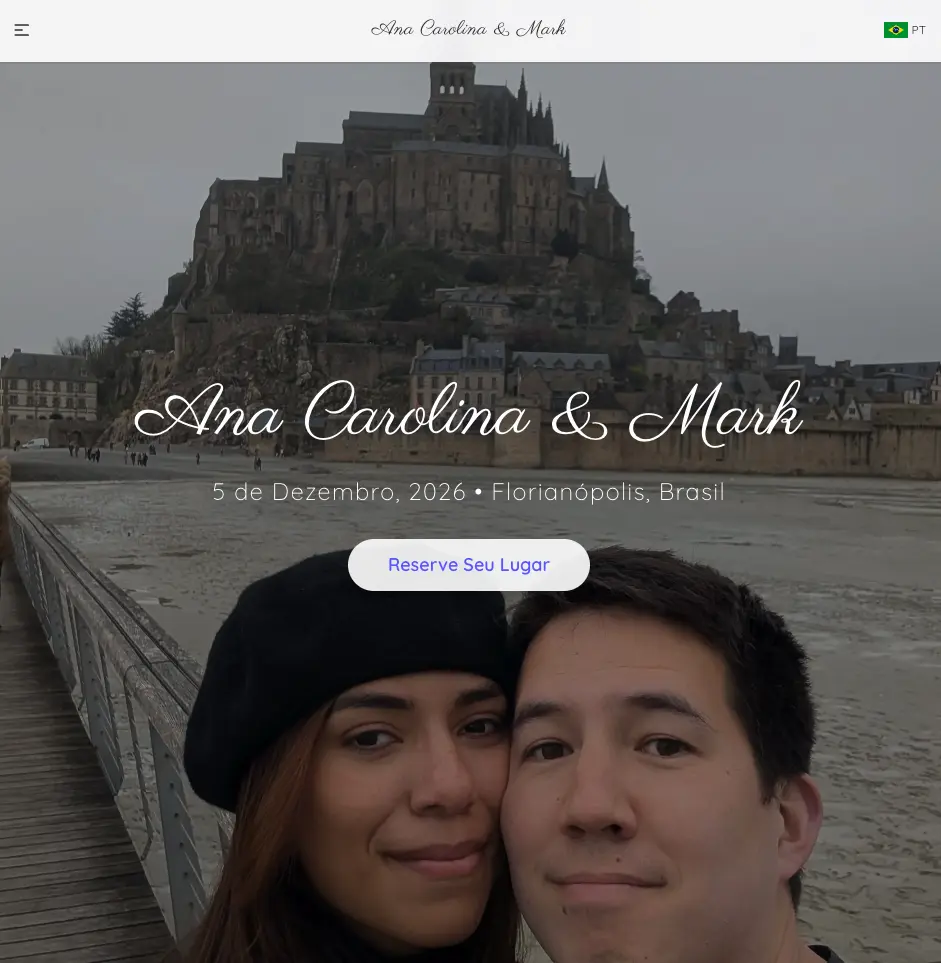
Task: Click the location 'Florianópolis, Brasil'
Action: pos(608,492)
